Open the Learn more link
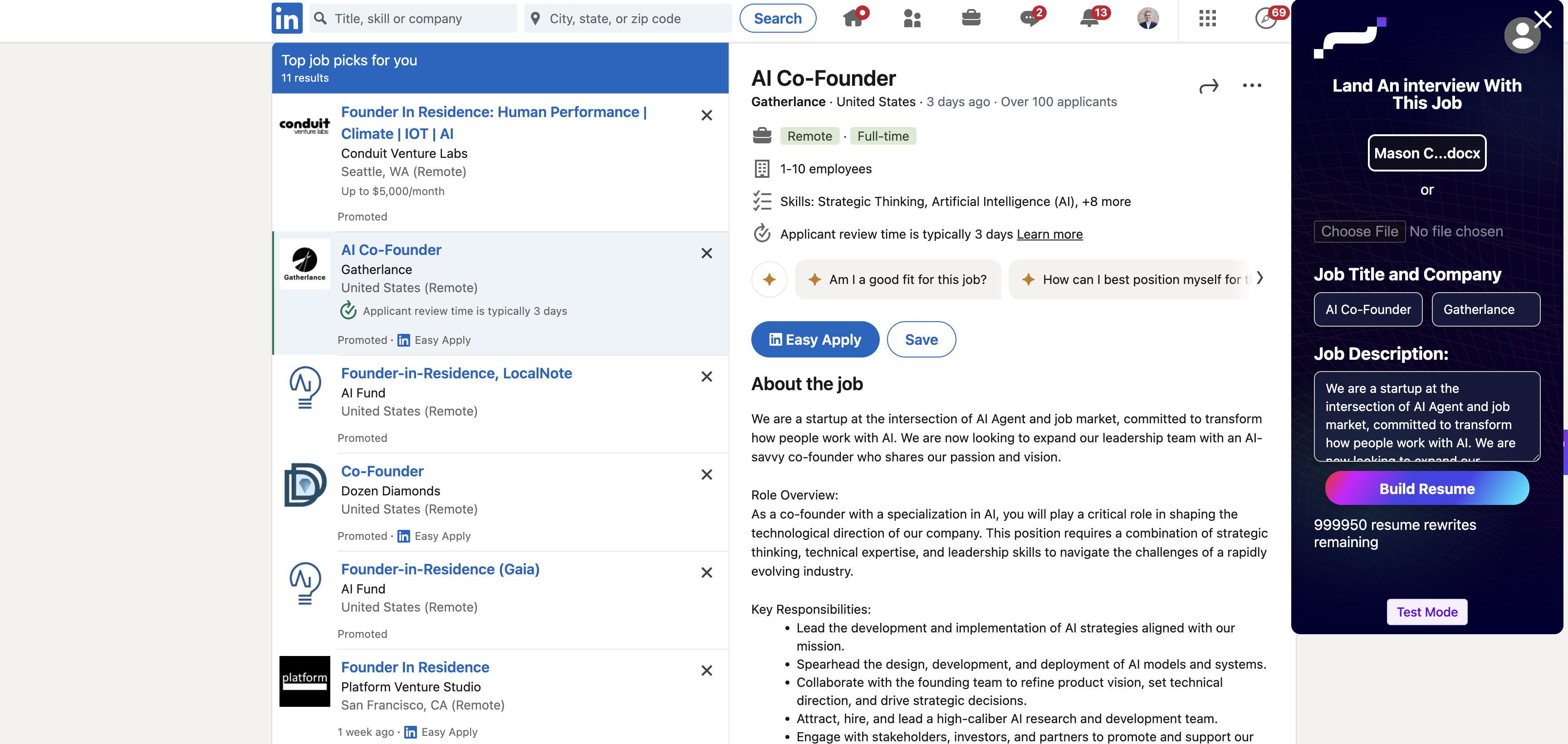The image size is (1568, 744). 1049,235
